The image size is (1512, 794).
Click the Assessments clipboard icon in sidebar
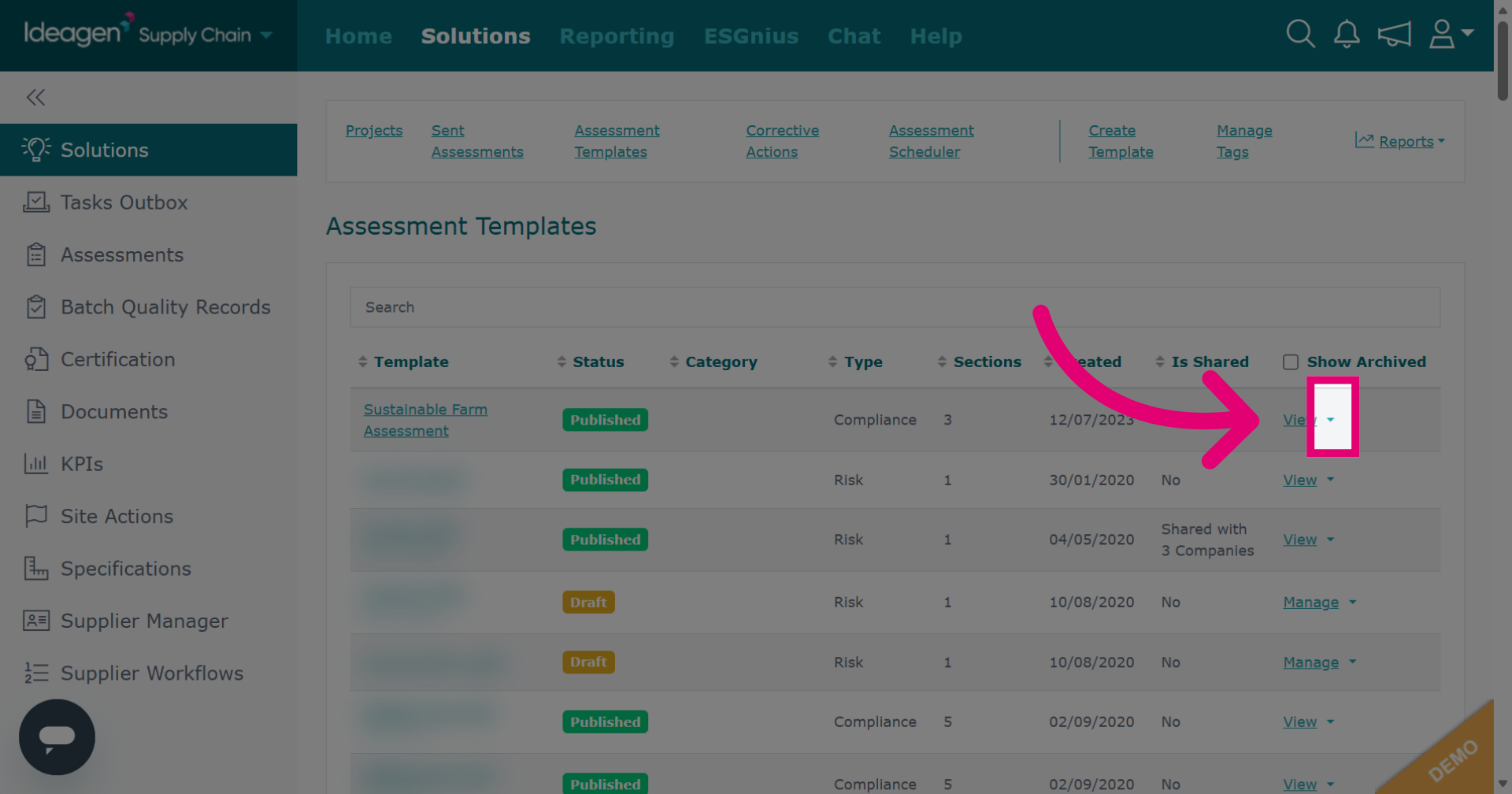point(36,254)
